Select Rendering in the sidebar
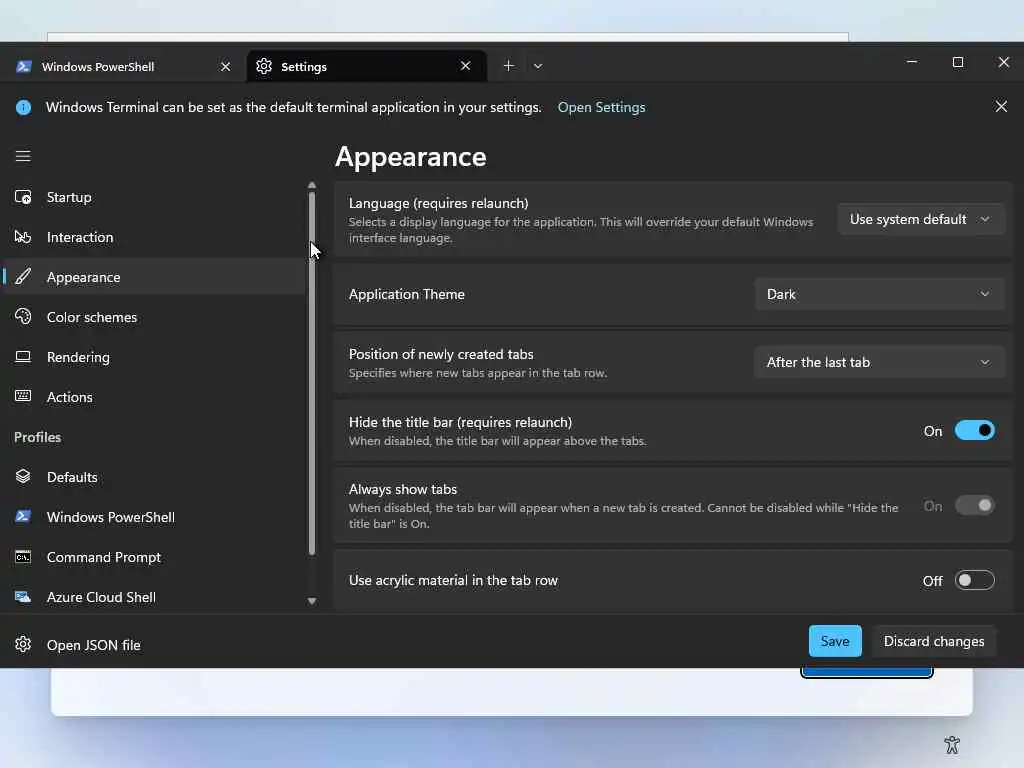This screenshot has height=768, width=1024. click(154, 357)
